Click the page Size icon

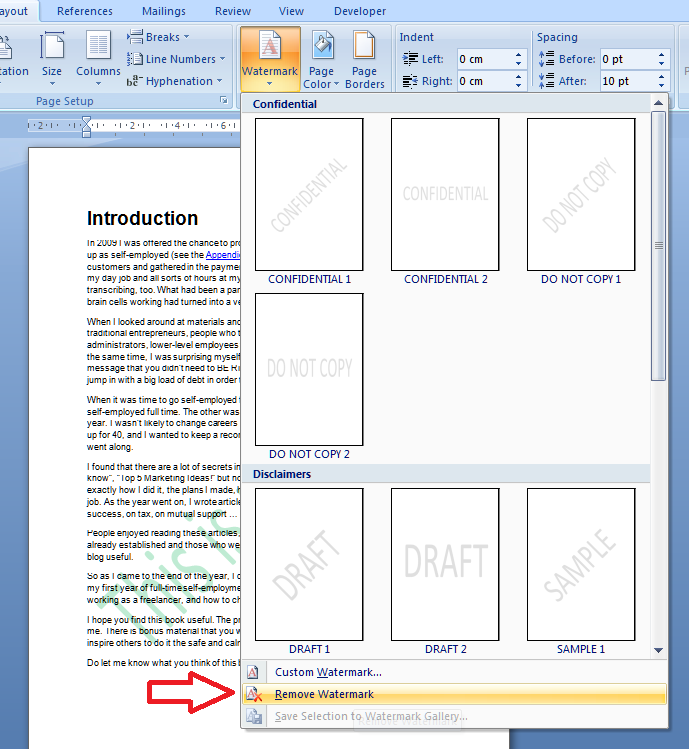(x=52, y=46)
